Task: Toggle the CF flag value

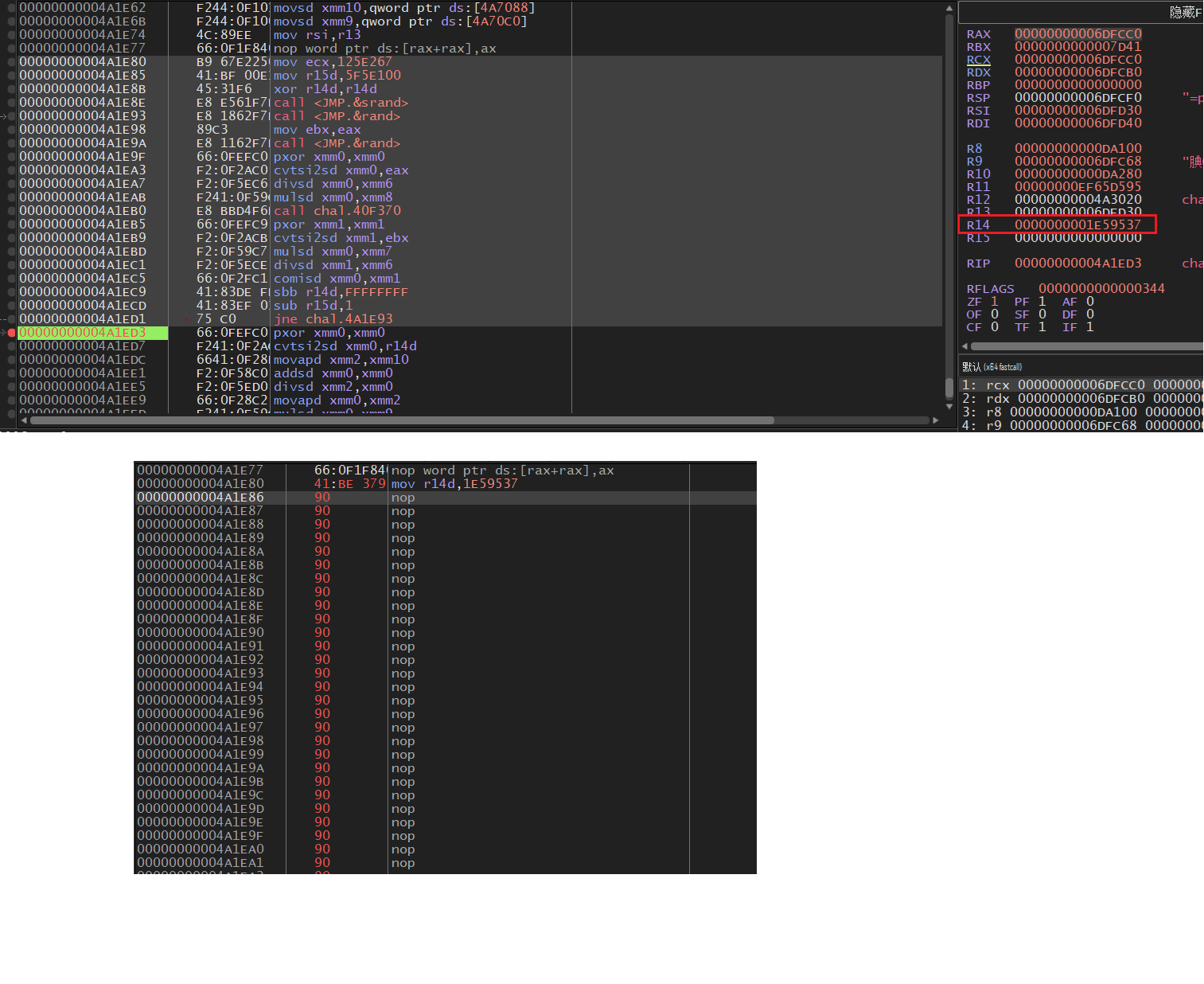Action: [x=994, y=327]
